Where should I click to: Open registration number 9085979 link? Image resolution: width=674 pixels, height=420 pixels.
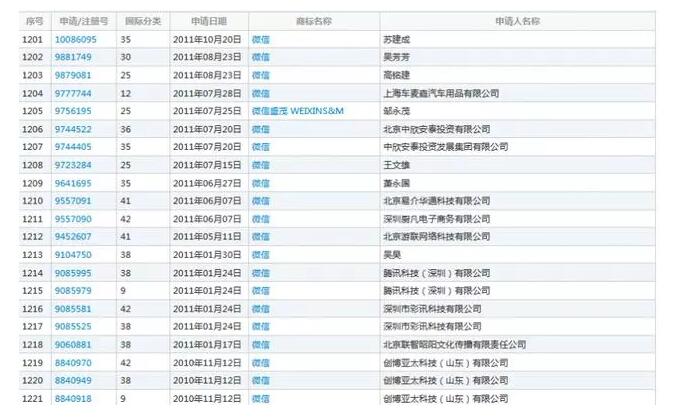pos(73,291)
